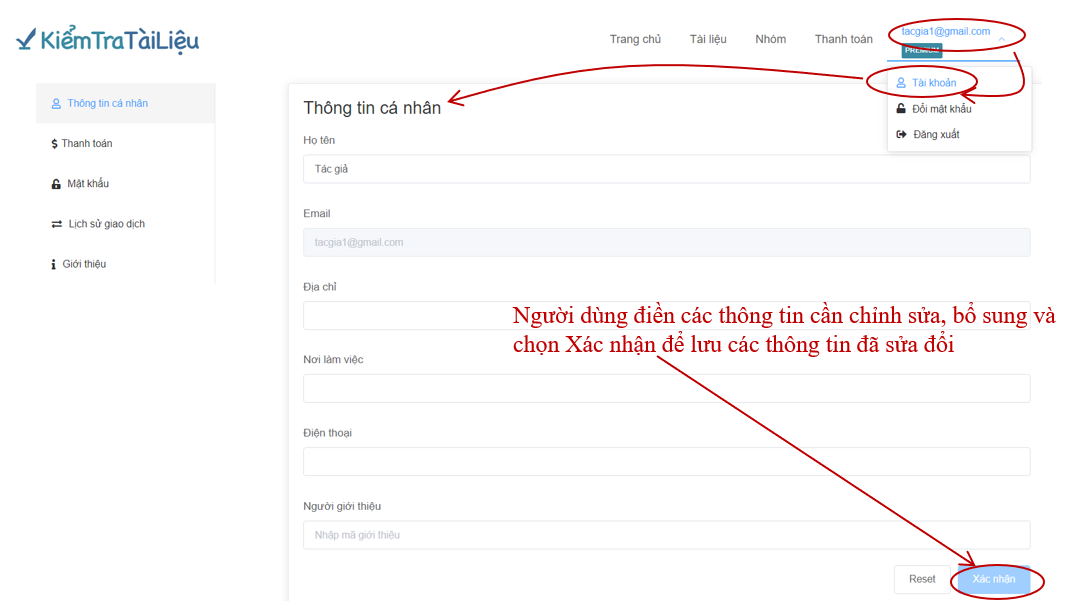Click the unlock icon beside Đổi mật khẩu
This screenshot has height=604, width=1065.
(901, 109)
